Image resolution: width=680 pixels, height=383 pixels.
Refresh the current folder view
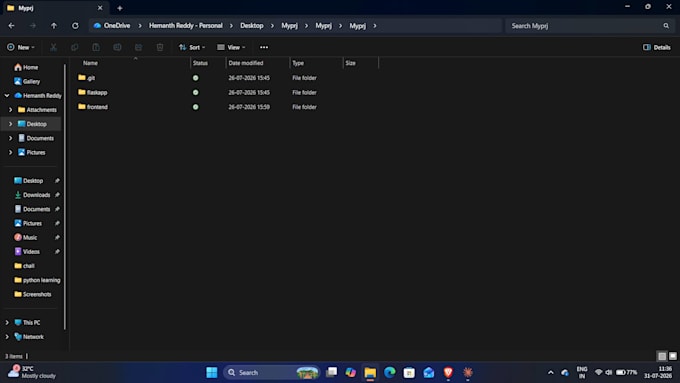coord(75,26)
